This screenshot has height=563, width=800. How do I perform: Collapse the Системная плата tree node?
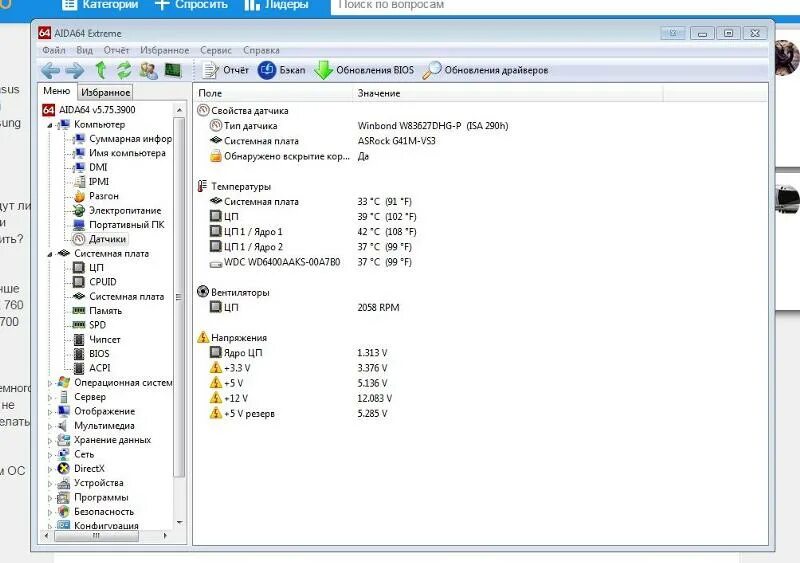coord(50,254)
